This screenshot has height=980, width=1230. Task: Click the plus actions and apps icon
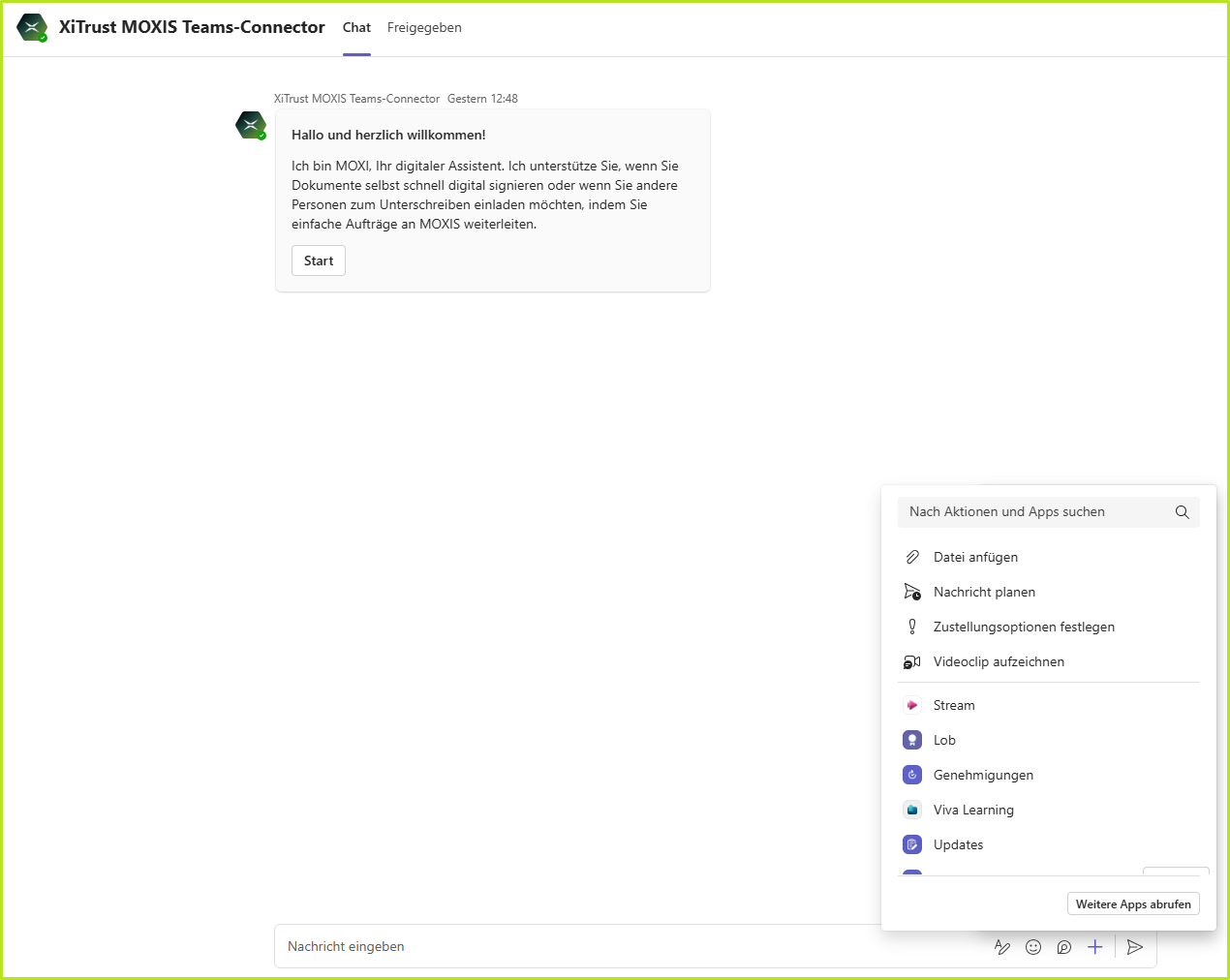coord(1095,947)
